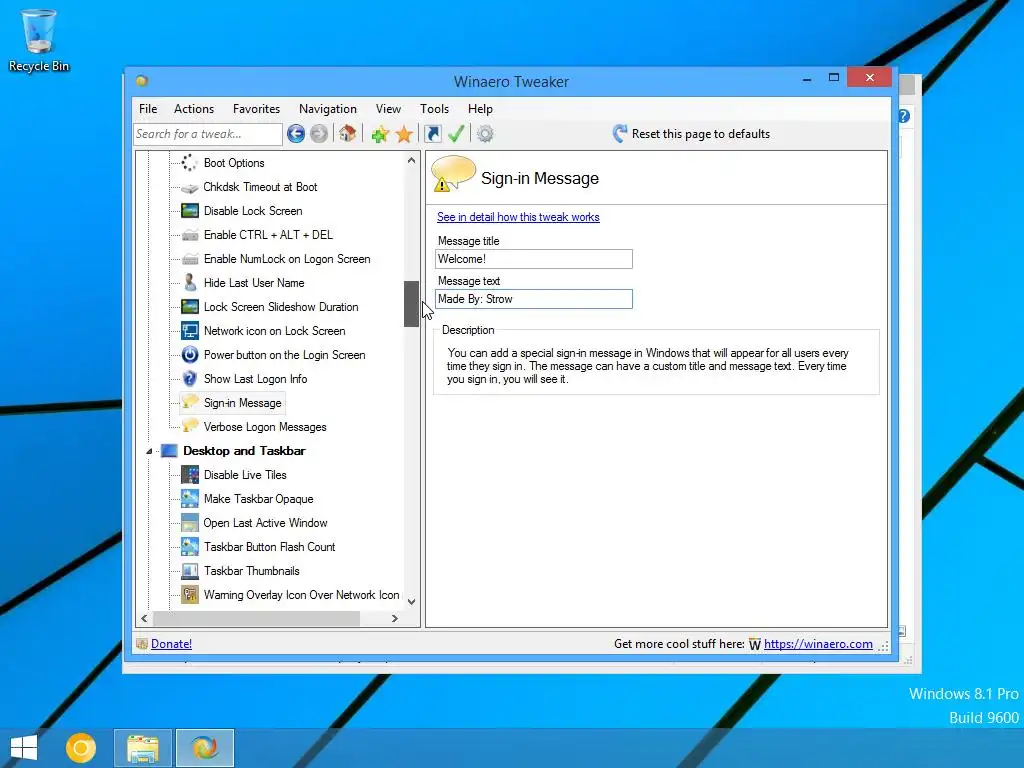This screenshot has height=768, width=1024.
Task: Open the View menu
Action: click(x=388, y=109)
